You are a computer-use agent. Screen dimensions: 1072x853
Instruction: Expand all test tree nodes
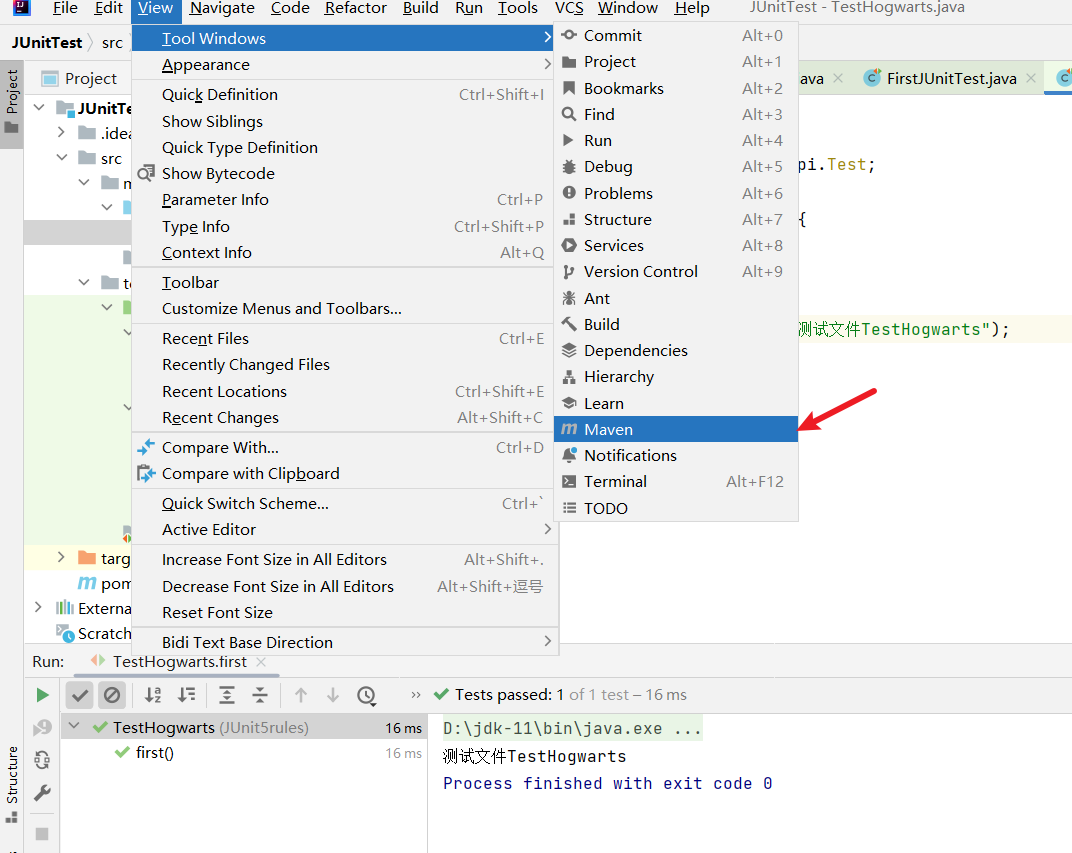(227, 695)
